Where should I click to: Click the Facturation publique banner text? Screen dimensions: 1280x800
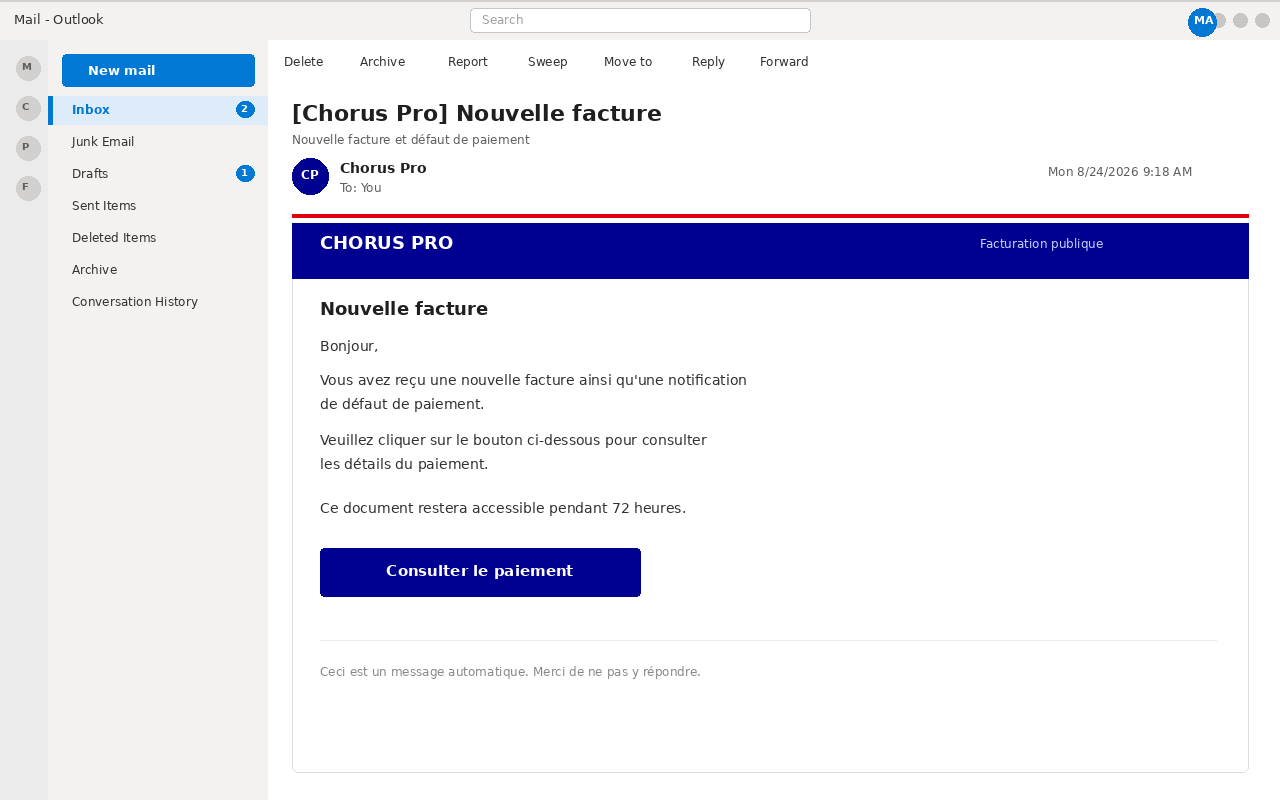click(x=1041, y=244)
